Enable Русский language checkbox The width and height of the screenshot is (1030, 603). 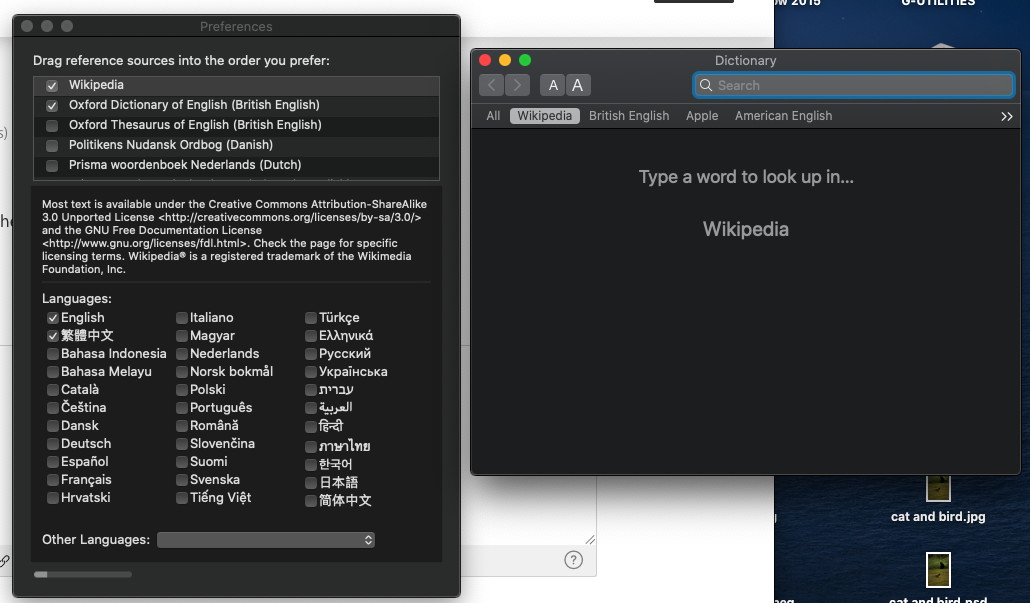coord(311,354)
